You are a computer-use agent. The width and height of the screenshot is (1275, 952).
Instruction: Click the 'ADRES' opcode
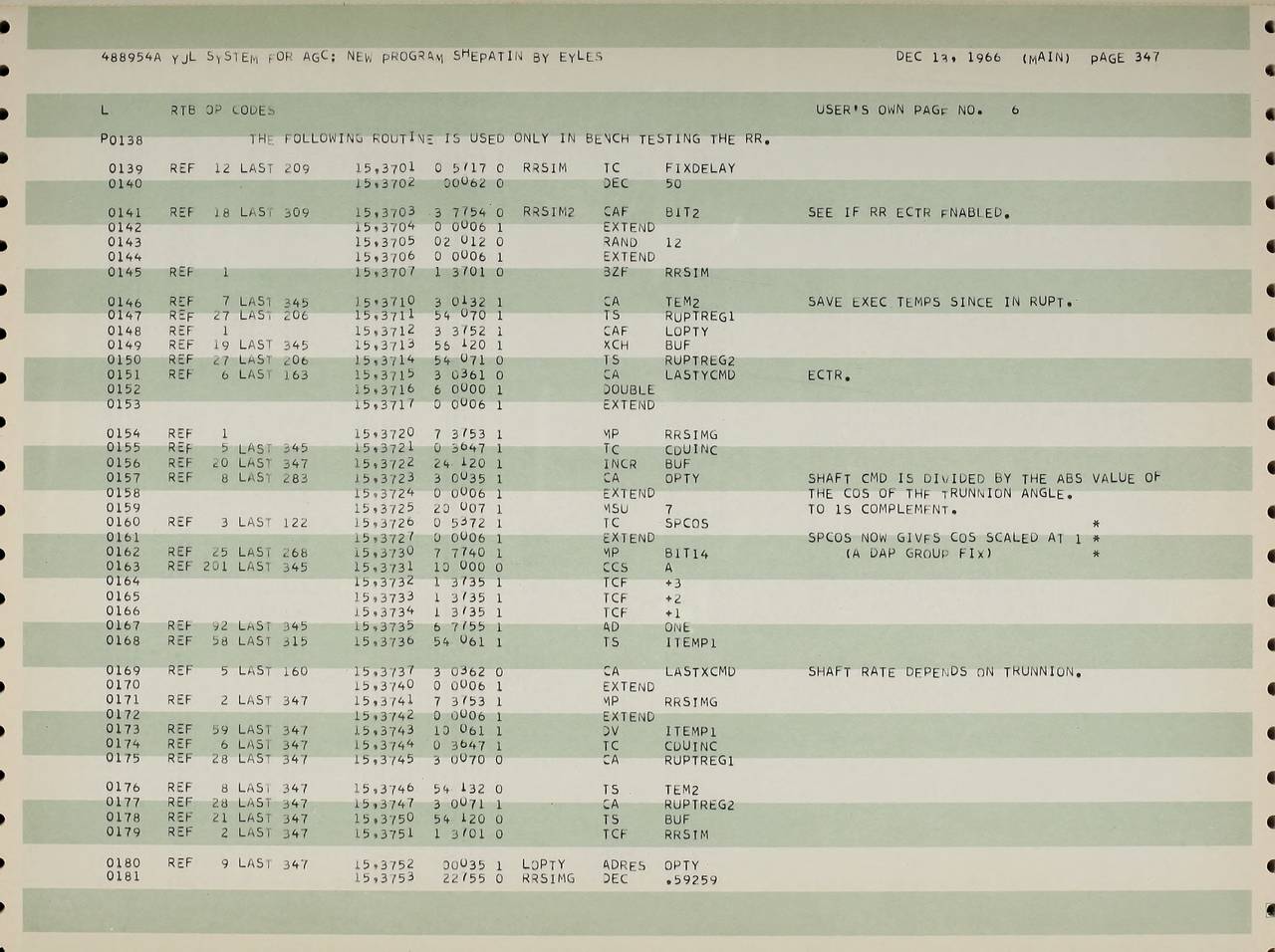coord(625,865)
